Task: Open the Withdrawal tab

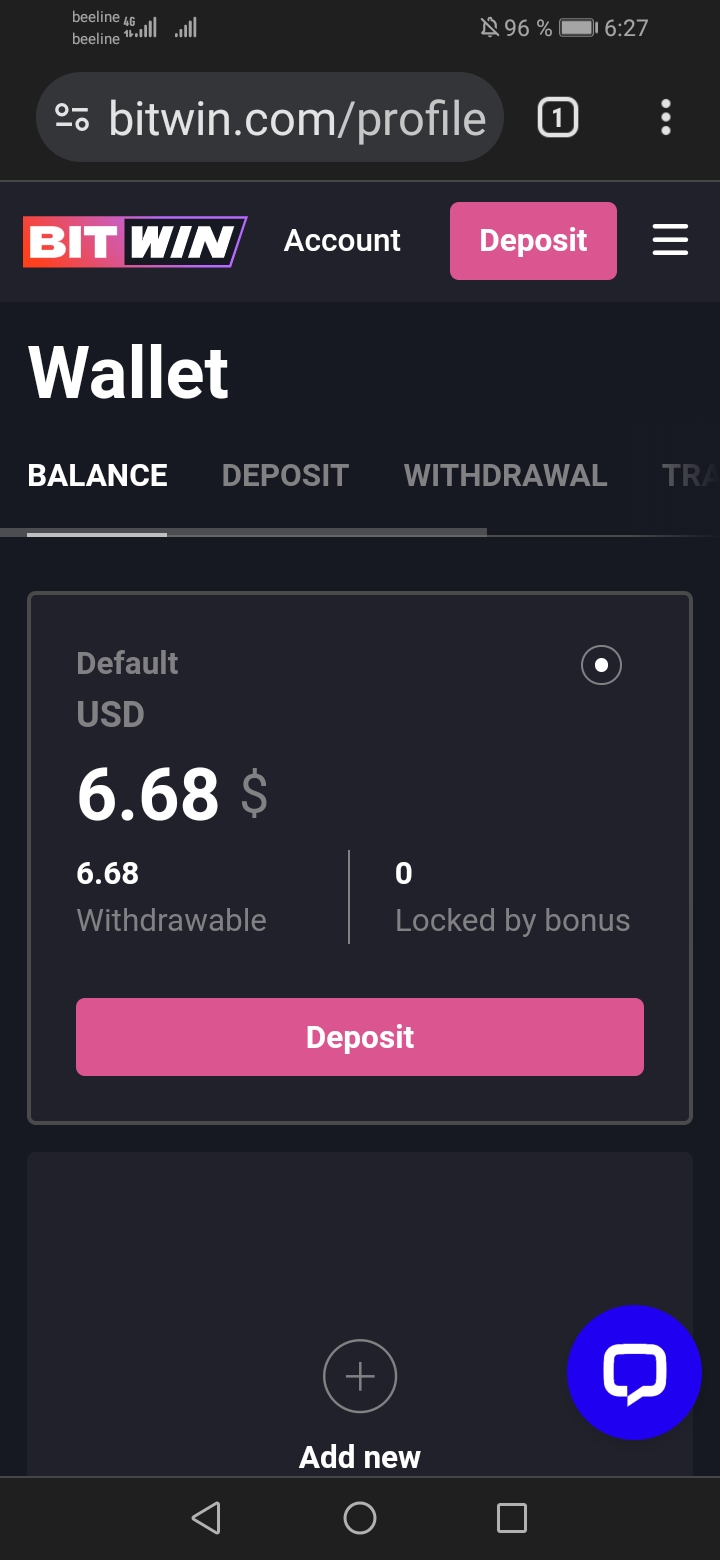Action: pos(505,475)
